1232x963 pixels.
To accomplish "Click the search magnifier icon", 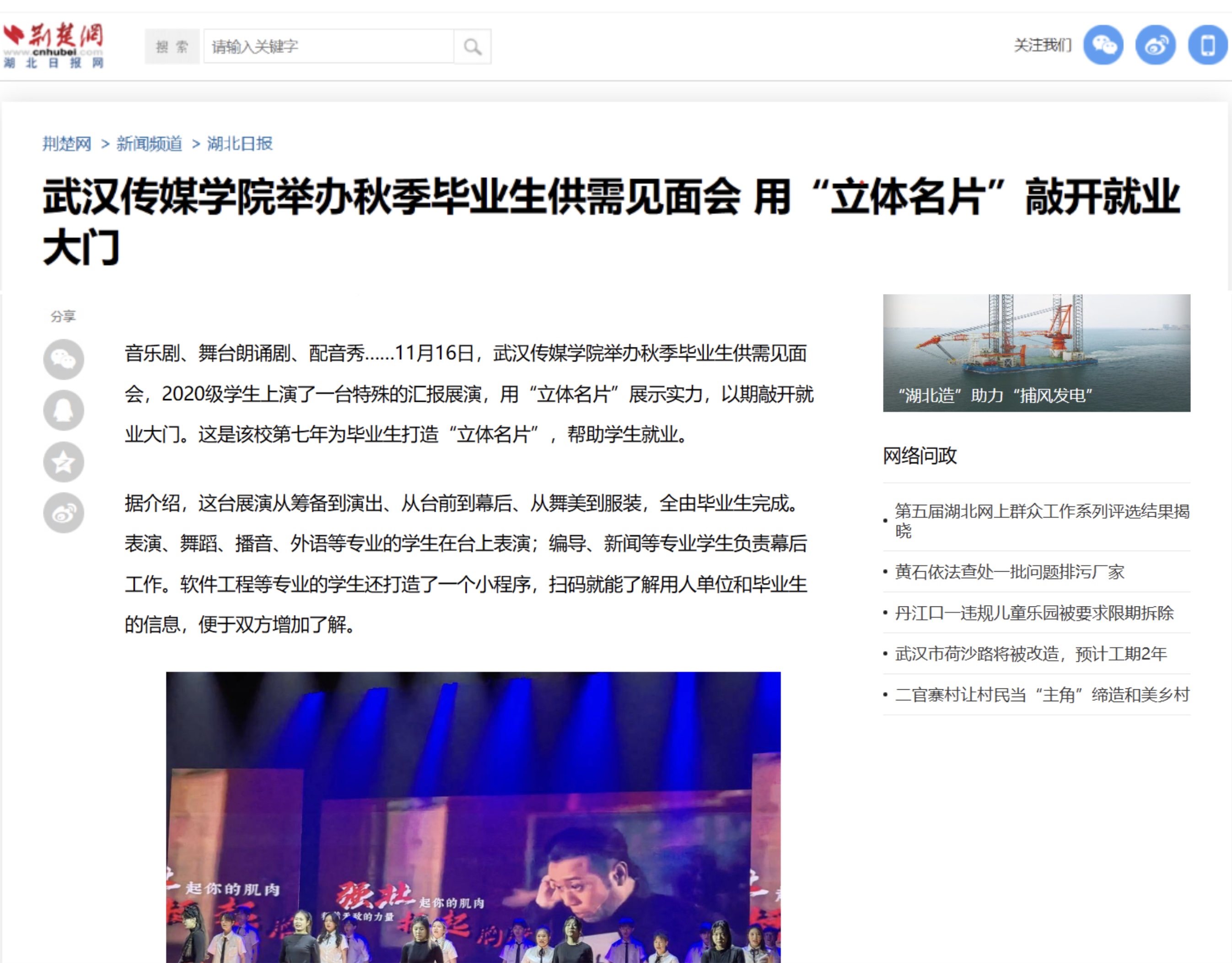I will click(472, 46).
